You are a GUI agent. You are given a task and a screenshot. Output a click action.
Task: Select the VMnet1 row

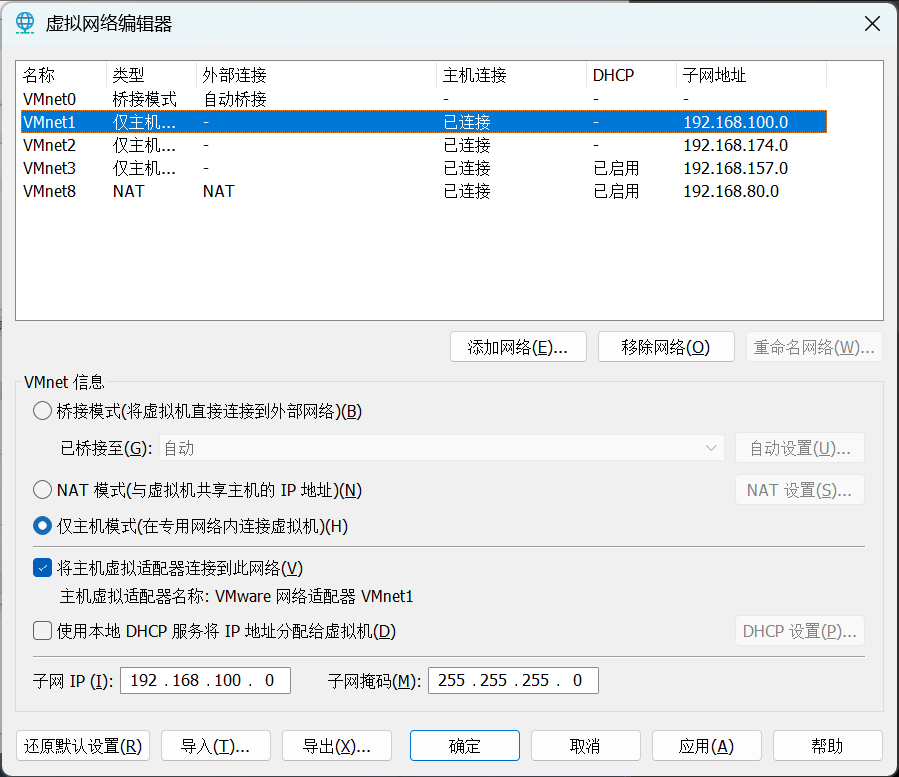(x=424, y=122)
